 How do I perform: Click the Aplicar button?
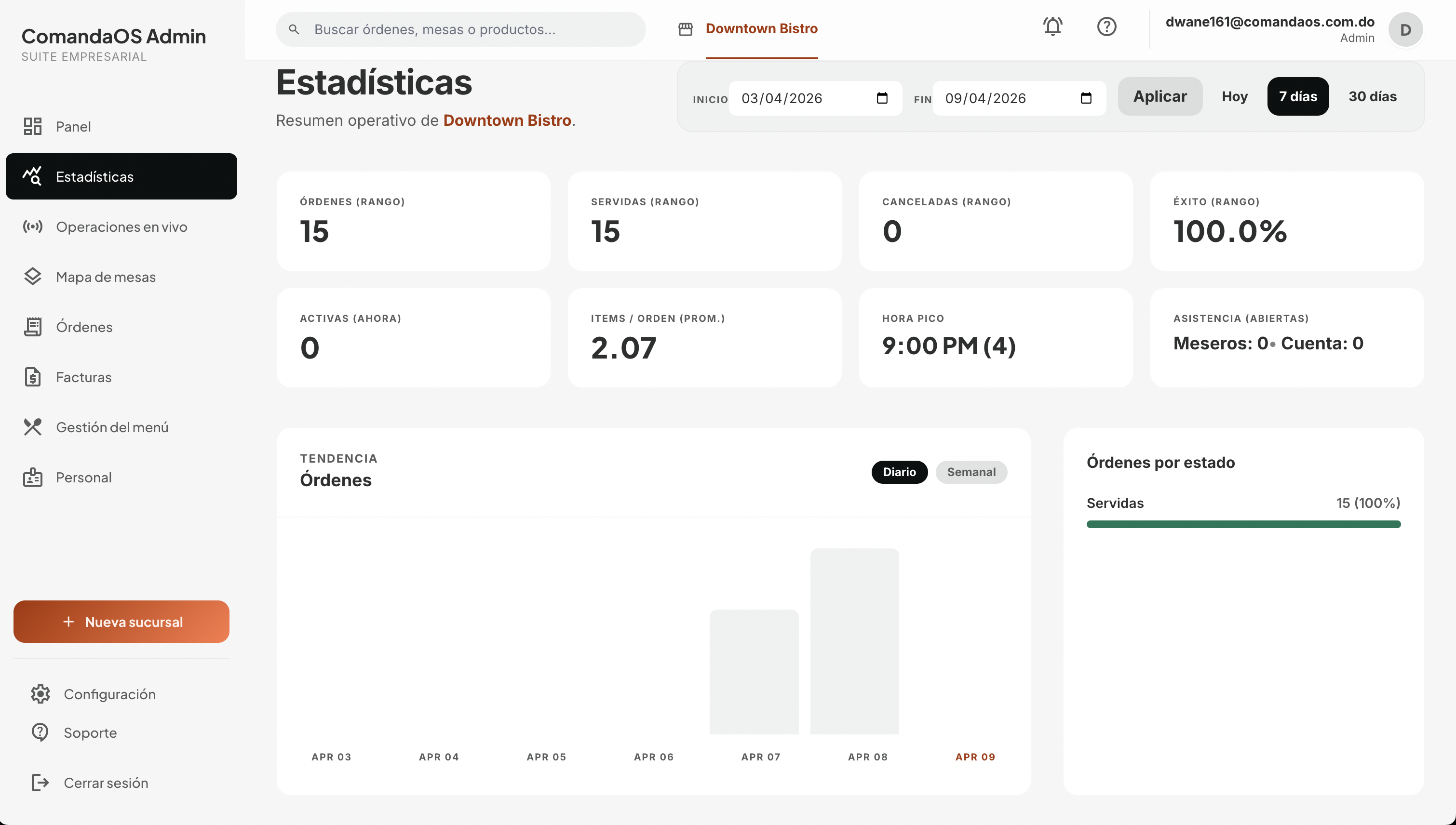1159,96
